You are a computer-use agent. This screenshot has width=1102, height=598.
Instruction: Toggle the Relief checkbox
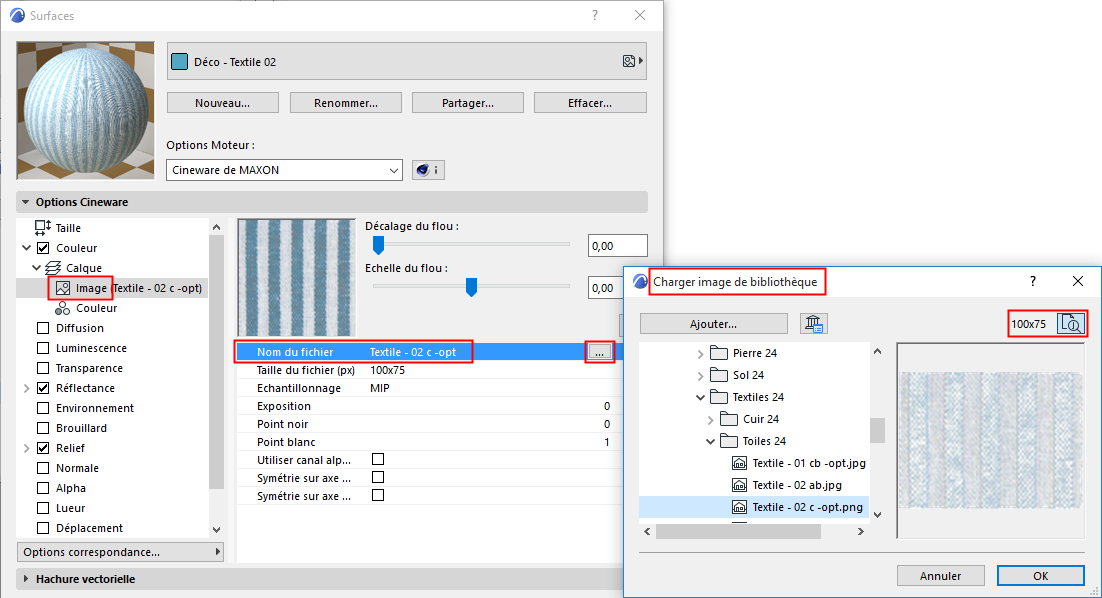[x=43, y=448]
